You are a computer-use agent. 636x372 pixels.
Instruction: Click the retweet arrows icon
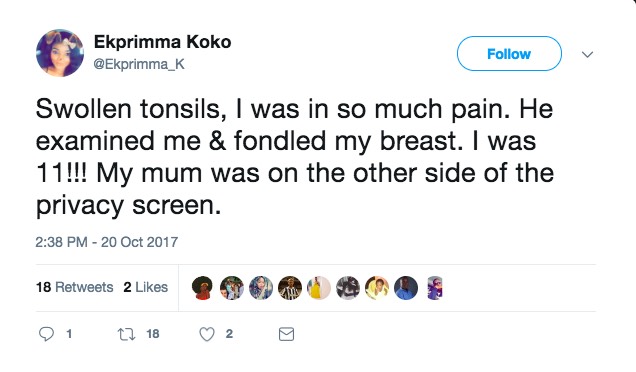(x=126, y=334)
